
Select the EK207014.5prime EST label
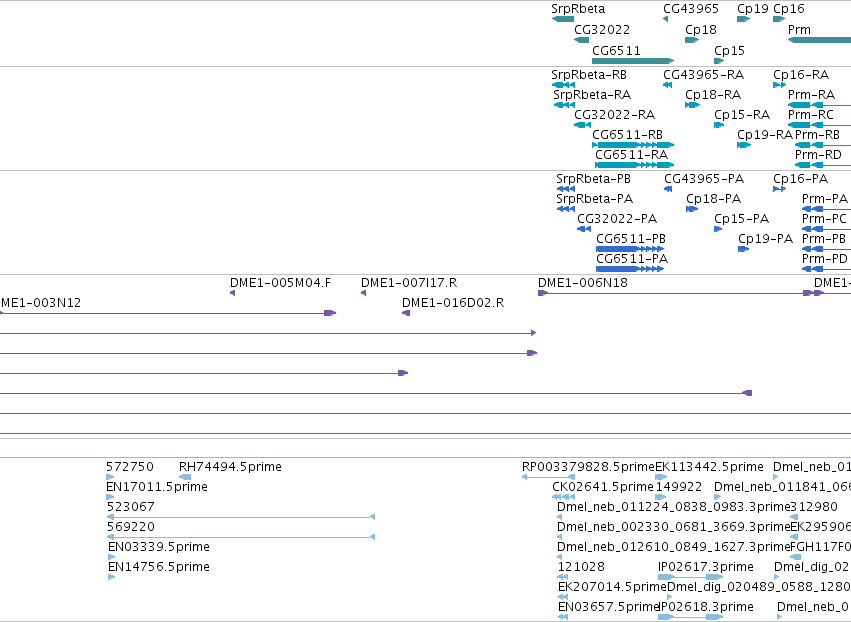pos(612,587)
